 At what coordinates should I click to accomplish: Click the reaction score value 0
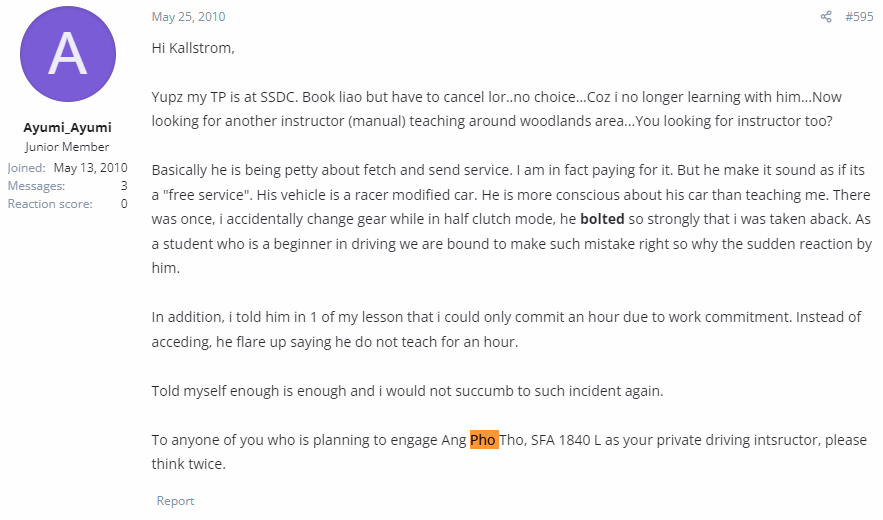(x=124, y=204)
